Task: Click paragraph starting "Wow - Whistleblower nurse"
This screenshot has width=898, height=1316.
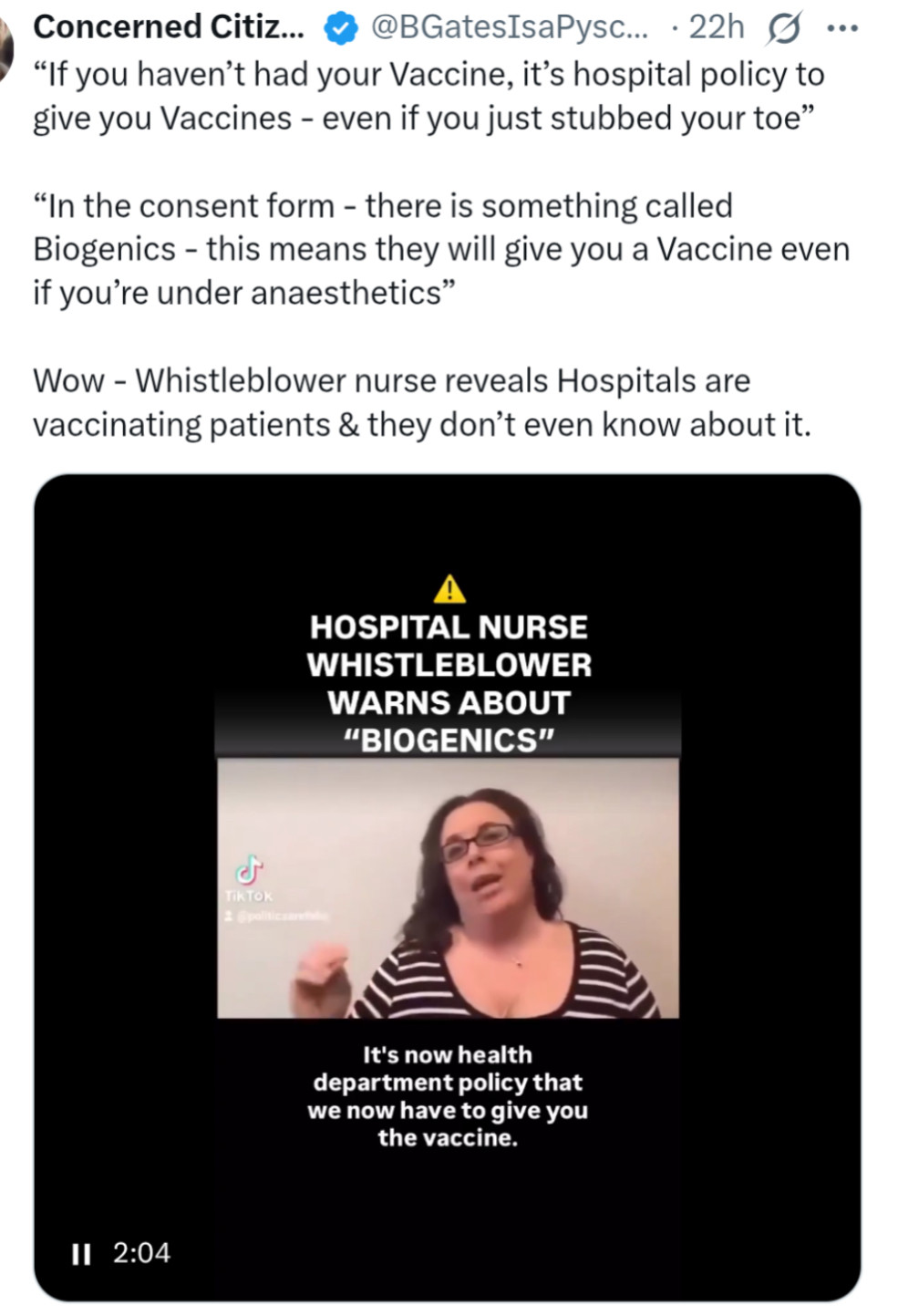Action: click(421, 402)
